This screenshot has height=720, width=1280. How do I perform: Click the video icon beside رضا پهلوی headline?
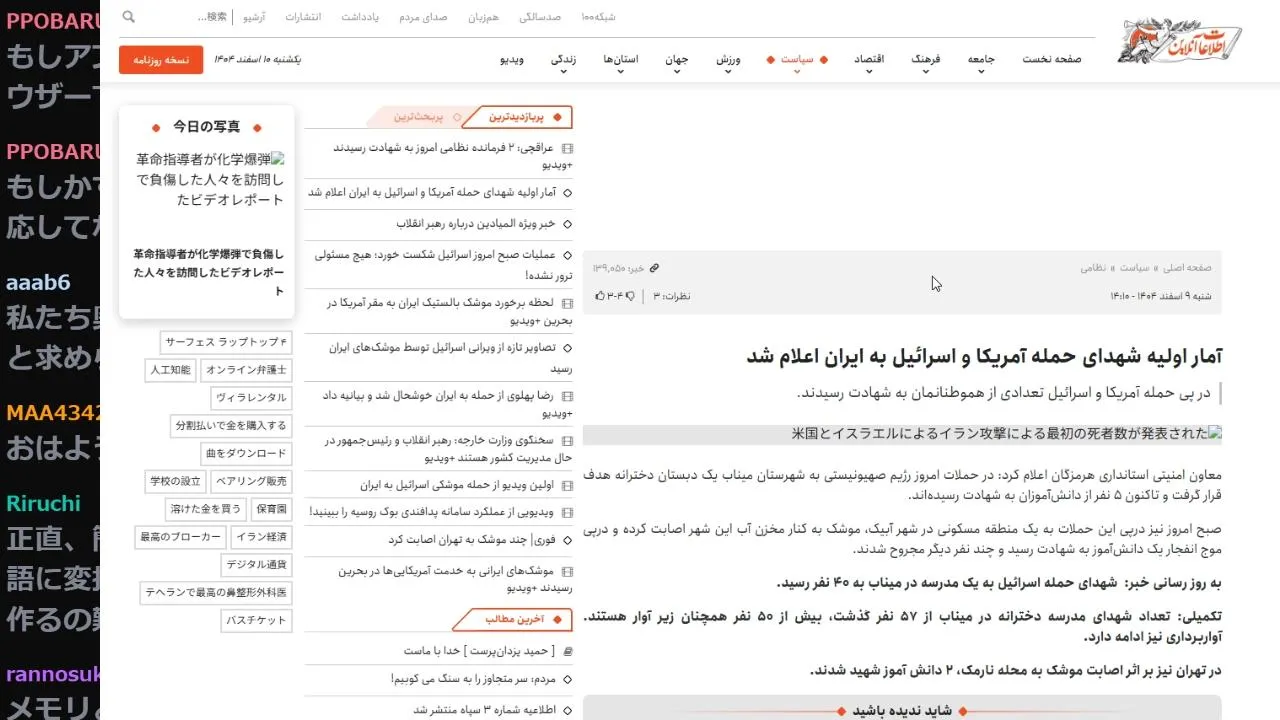pyautogui.click(x=567, y=396)
